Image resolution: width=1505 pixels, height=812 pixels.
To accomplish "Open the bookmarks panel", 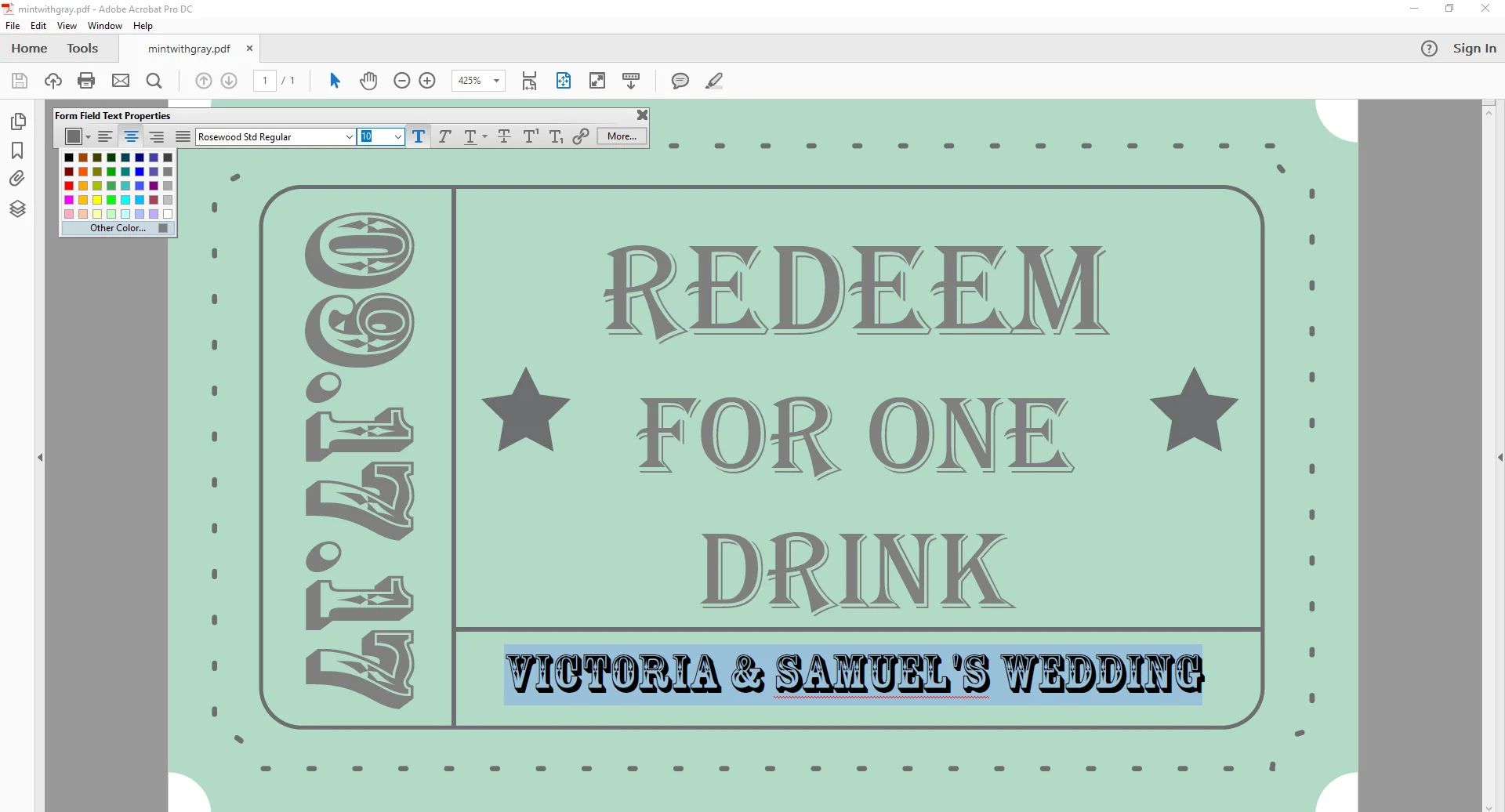I will pos(17,150).
